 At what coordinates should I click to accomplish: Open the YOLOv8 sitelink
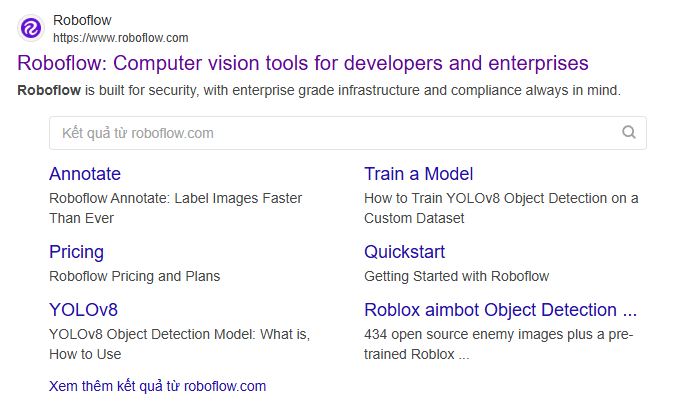click(x=83, y=310)
